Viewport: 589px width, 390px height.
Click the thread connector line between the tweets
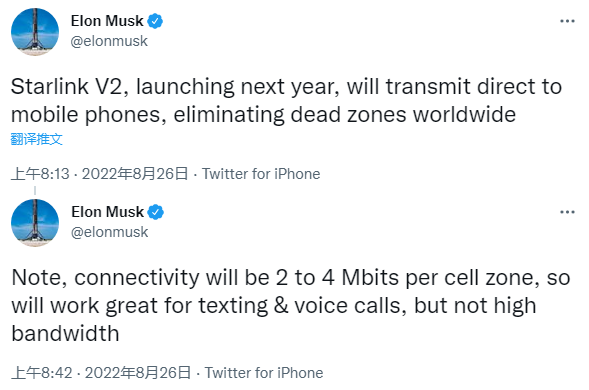tap(35, 190)
